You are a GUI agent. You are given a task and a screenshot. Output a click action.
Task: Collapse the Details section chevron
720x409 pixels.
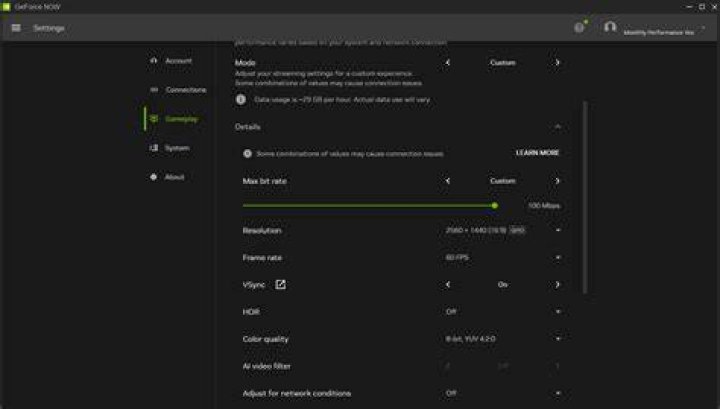[x=557, y=127]
